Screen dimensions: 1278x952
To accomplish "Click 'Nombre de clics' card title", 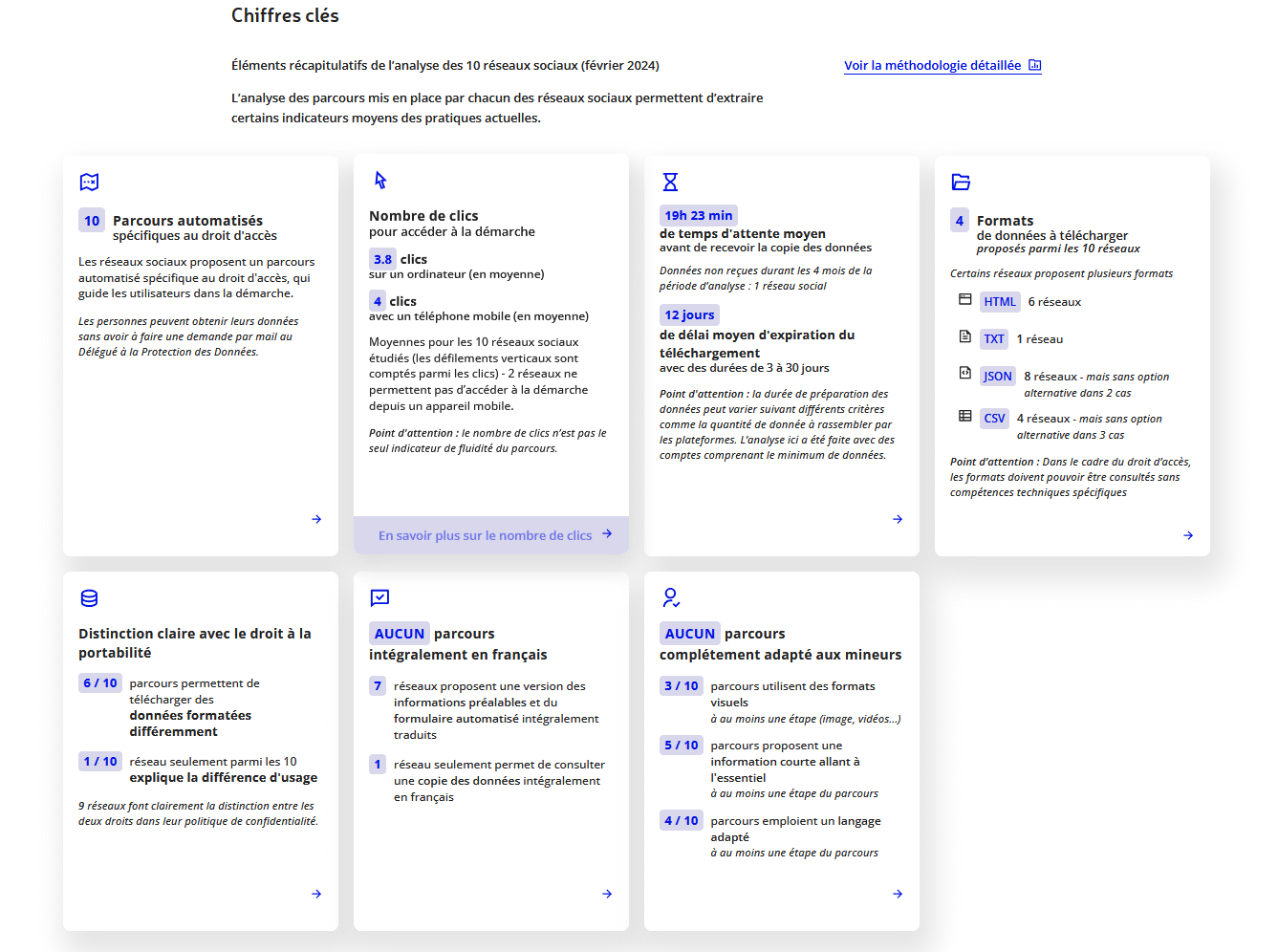I will (x=423, y=216).
